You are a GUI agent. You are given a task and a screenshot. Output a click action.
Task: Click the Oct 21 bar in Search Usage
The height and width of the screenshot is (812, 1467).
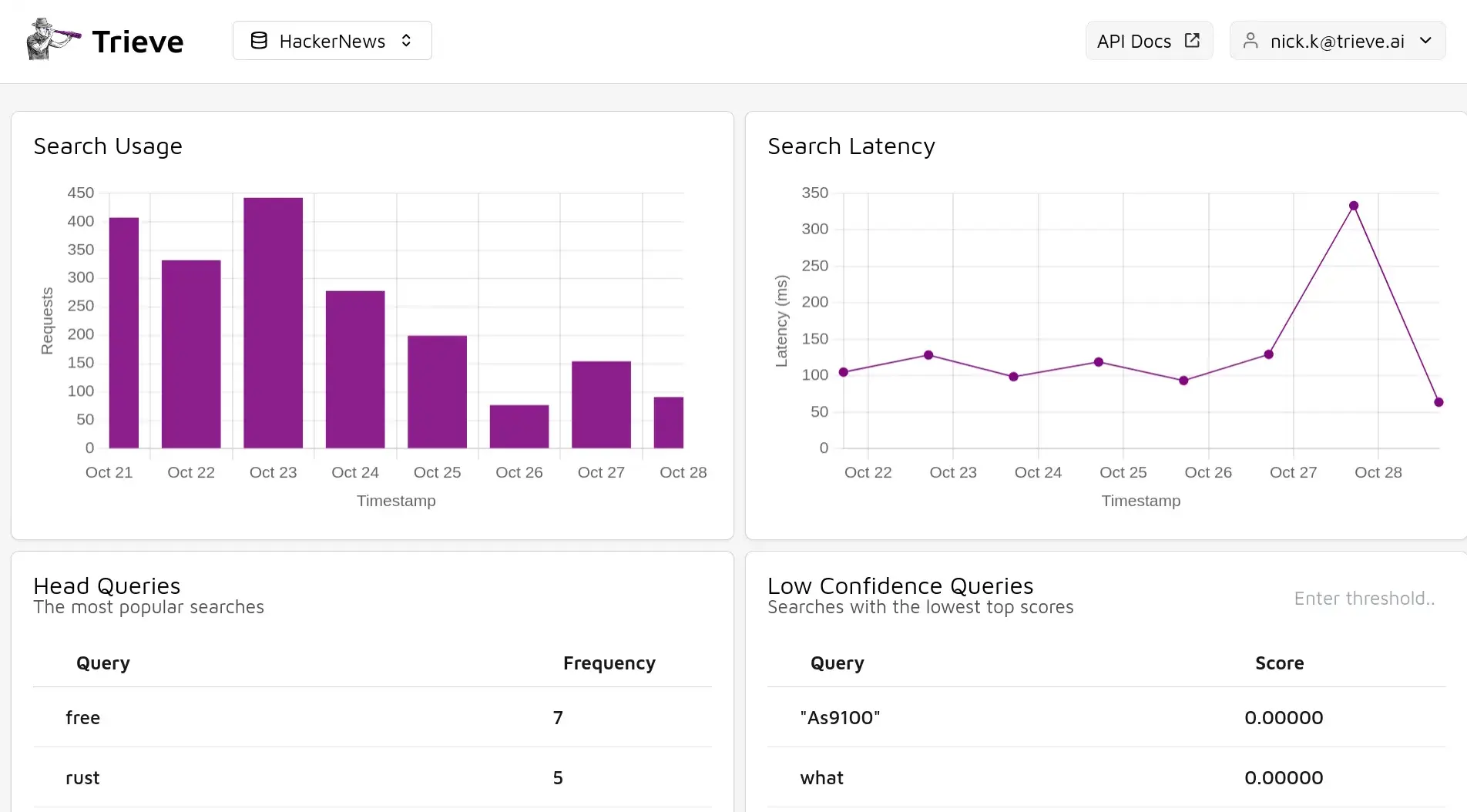coord(124,333)
